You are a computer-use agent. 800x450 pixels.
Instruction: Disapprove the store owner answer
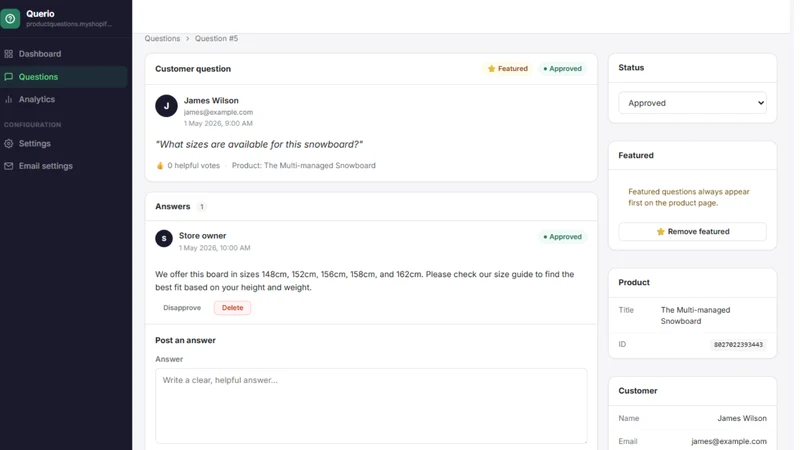click(x=182, y=308)
